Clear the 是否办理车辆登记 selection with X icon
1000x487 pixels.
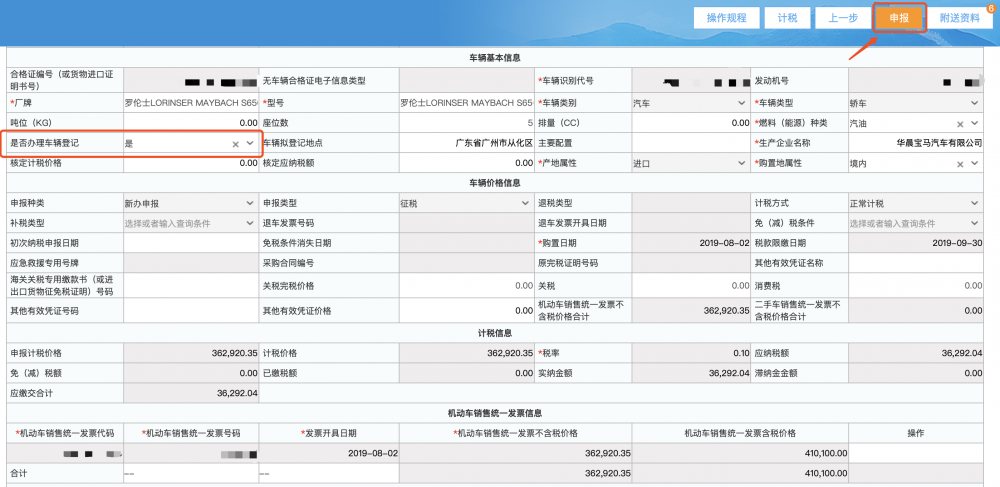pos(236,144)
